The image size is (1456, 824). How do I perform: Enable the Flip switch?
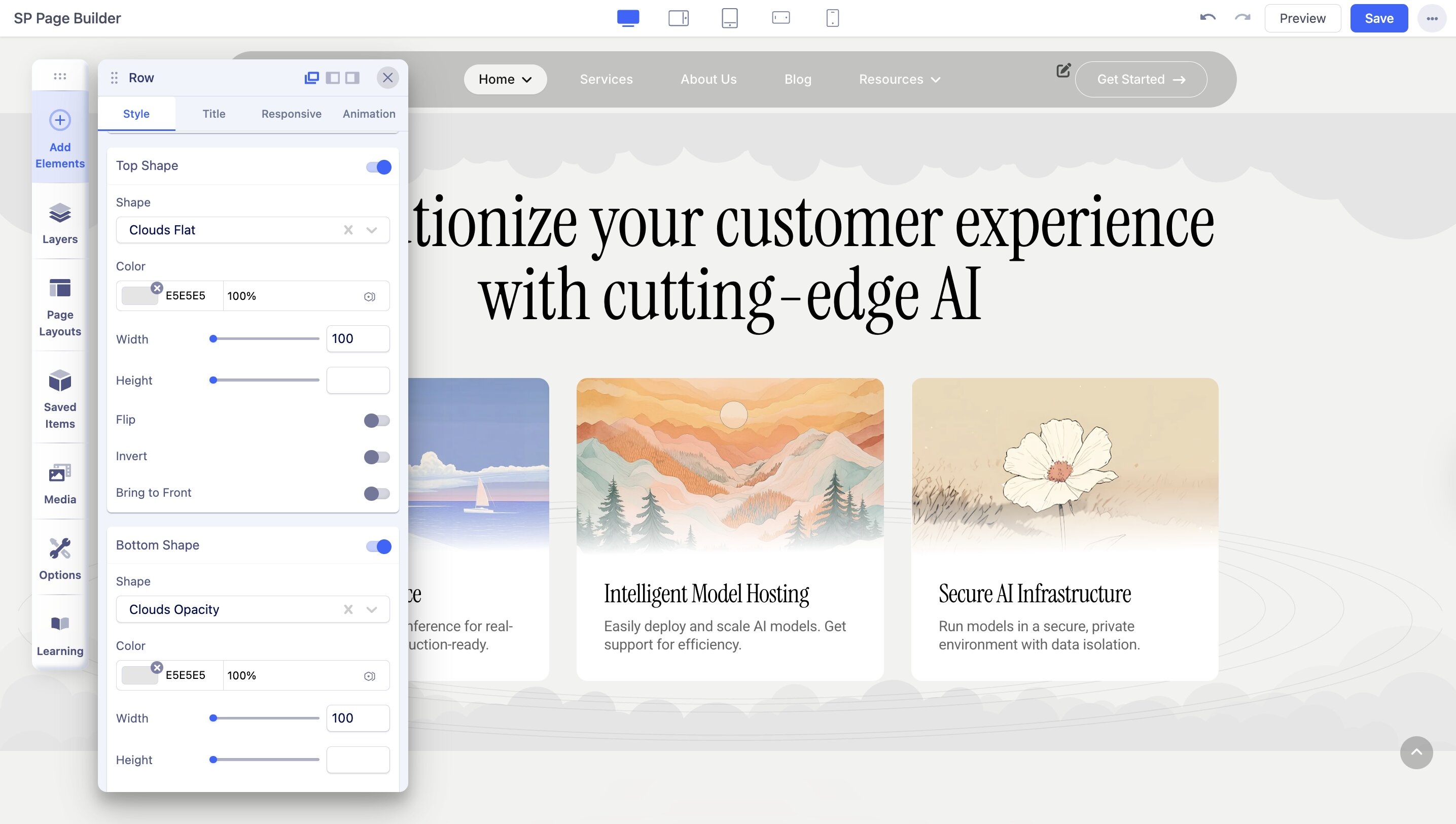tap(377, 421)
